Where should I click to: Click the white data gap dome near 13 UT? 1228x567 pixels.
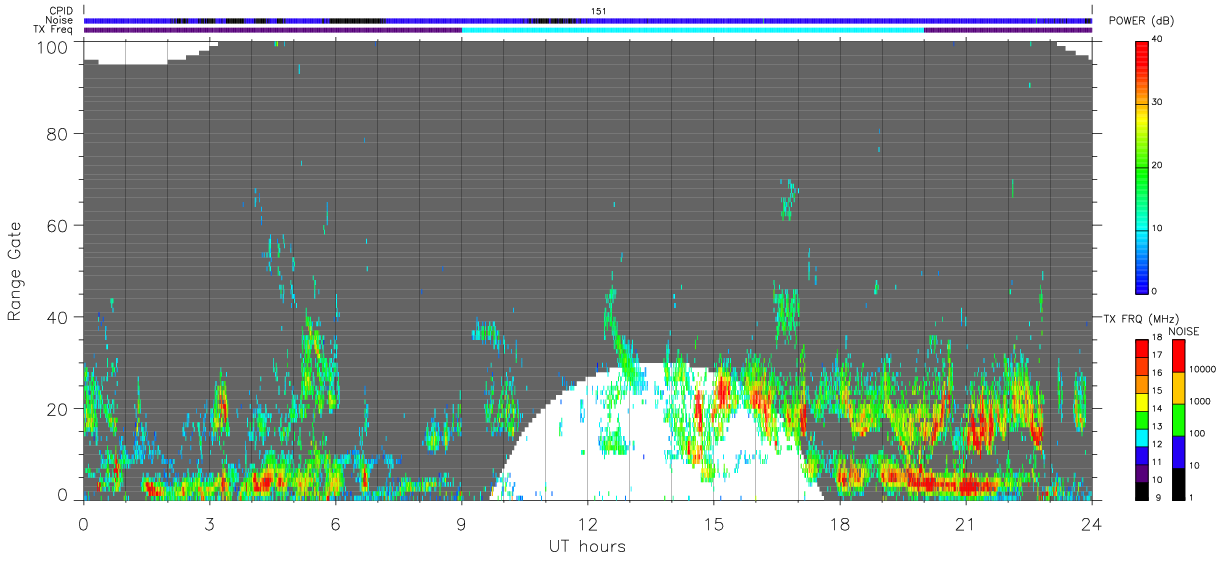click(655, 430)
